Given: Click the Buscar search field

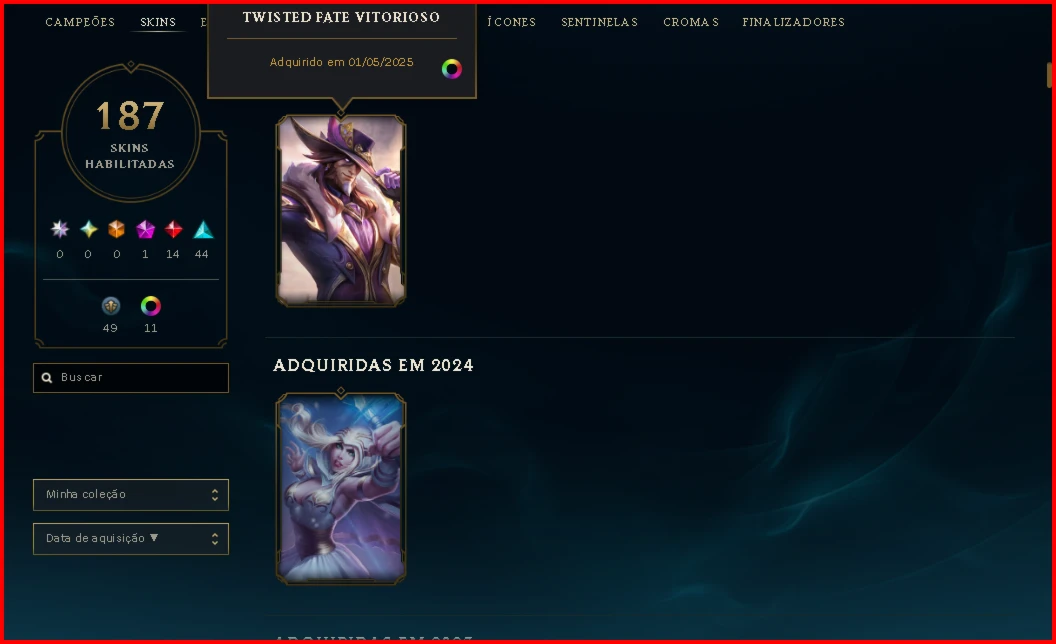Looking at the screenshot, I should coord(131,378).
